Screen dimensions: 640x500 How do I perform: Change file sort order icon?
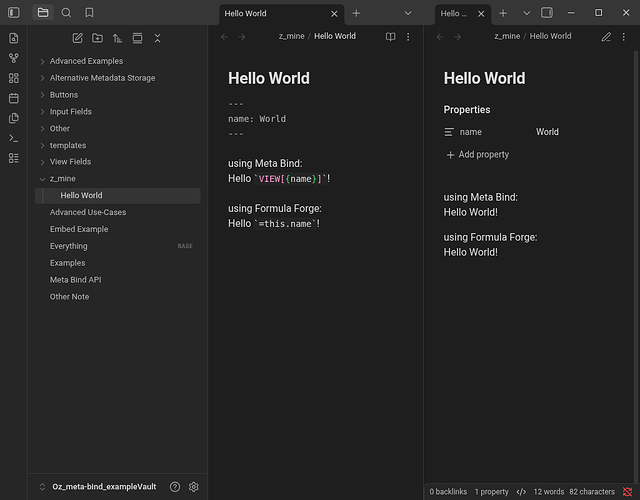(117, 38)
